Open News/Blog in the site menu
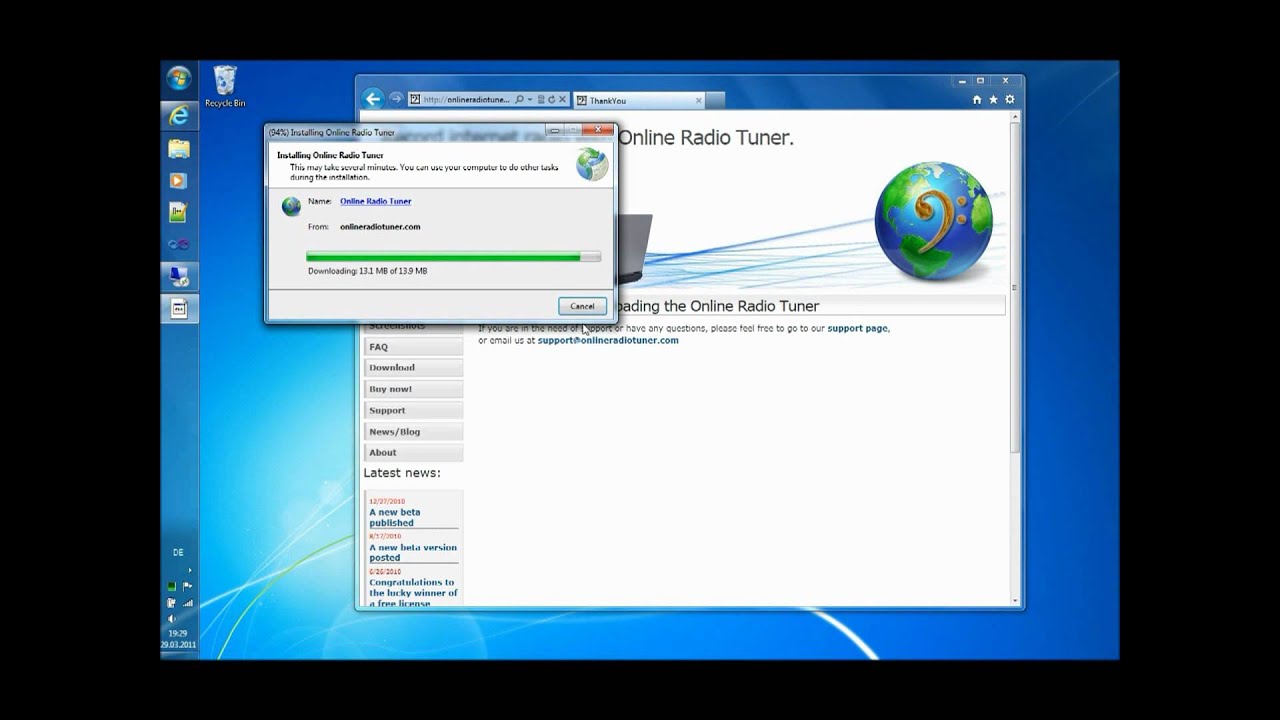 (413, 431)
